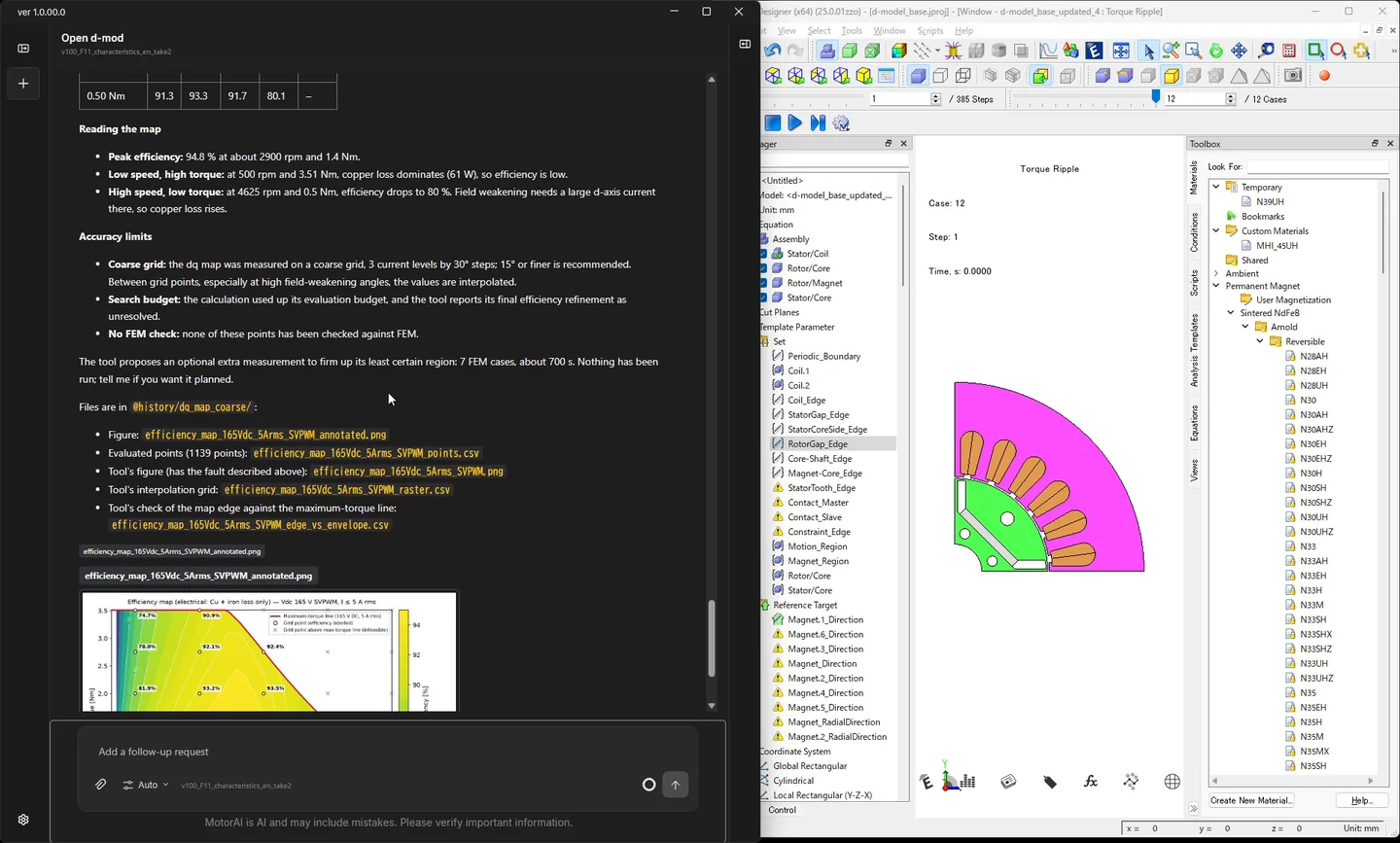Toggle the Rotor/Magnet visibility checkbox
1400x843 pixels.
click(x=763, y=283)
